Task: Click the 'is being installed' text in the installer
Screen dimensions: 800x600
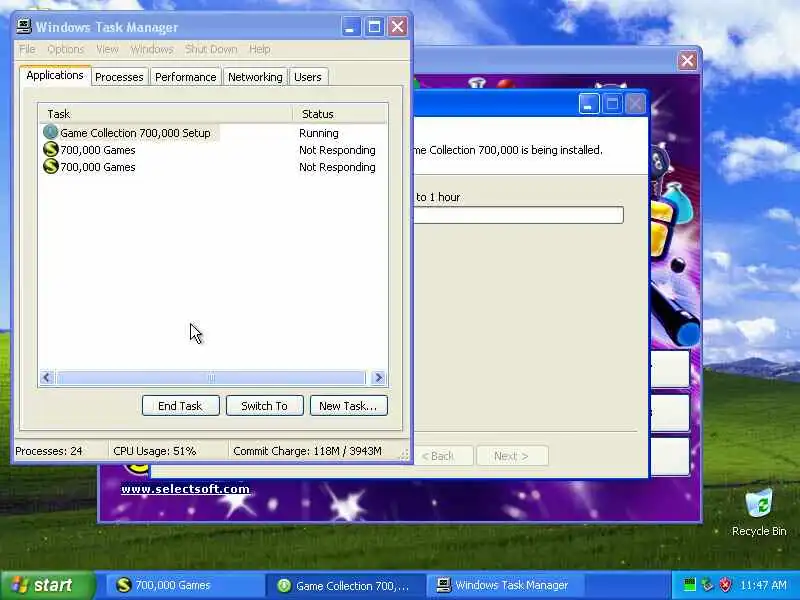Action: coord(562,150)
